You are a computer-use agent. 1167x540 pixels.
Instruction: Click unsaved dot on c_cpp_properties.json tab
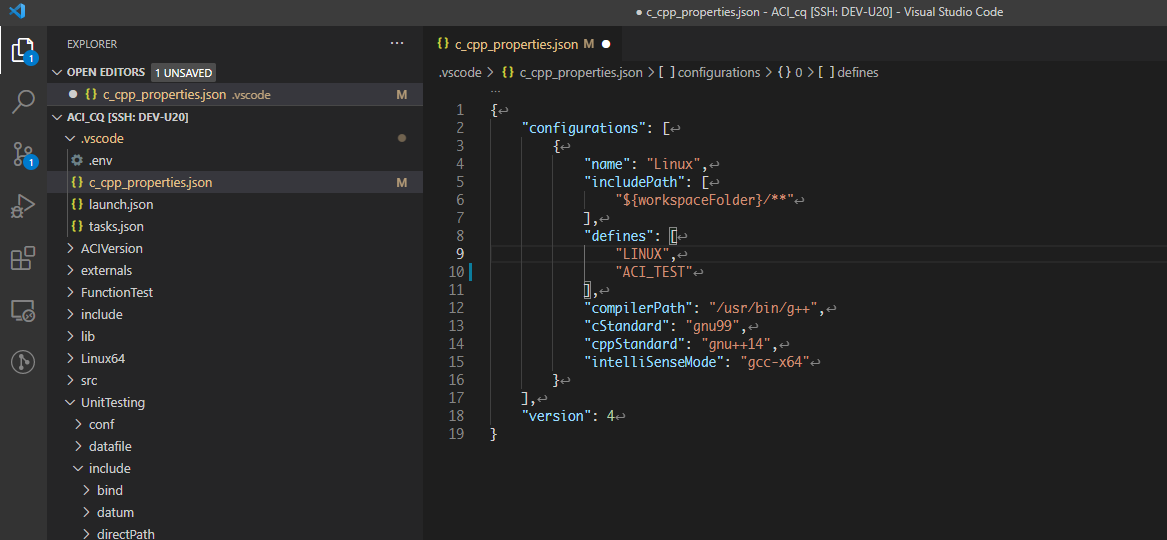pyautogui.click(x=606, y=45)
